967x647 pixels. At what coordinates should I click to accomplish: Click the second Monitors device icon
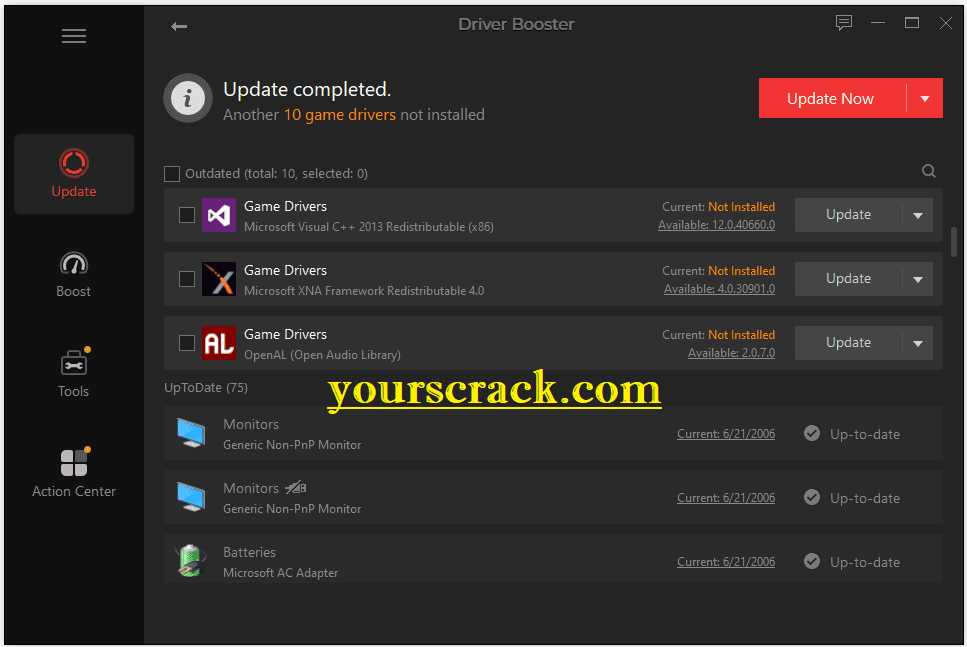191,497
